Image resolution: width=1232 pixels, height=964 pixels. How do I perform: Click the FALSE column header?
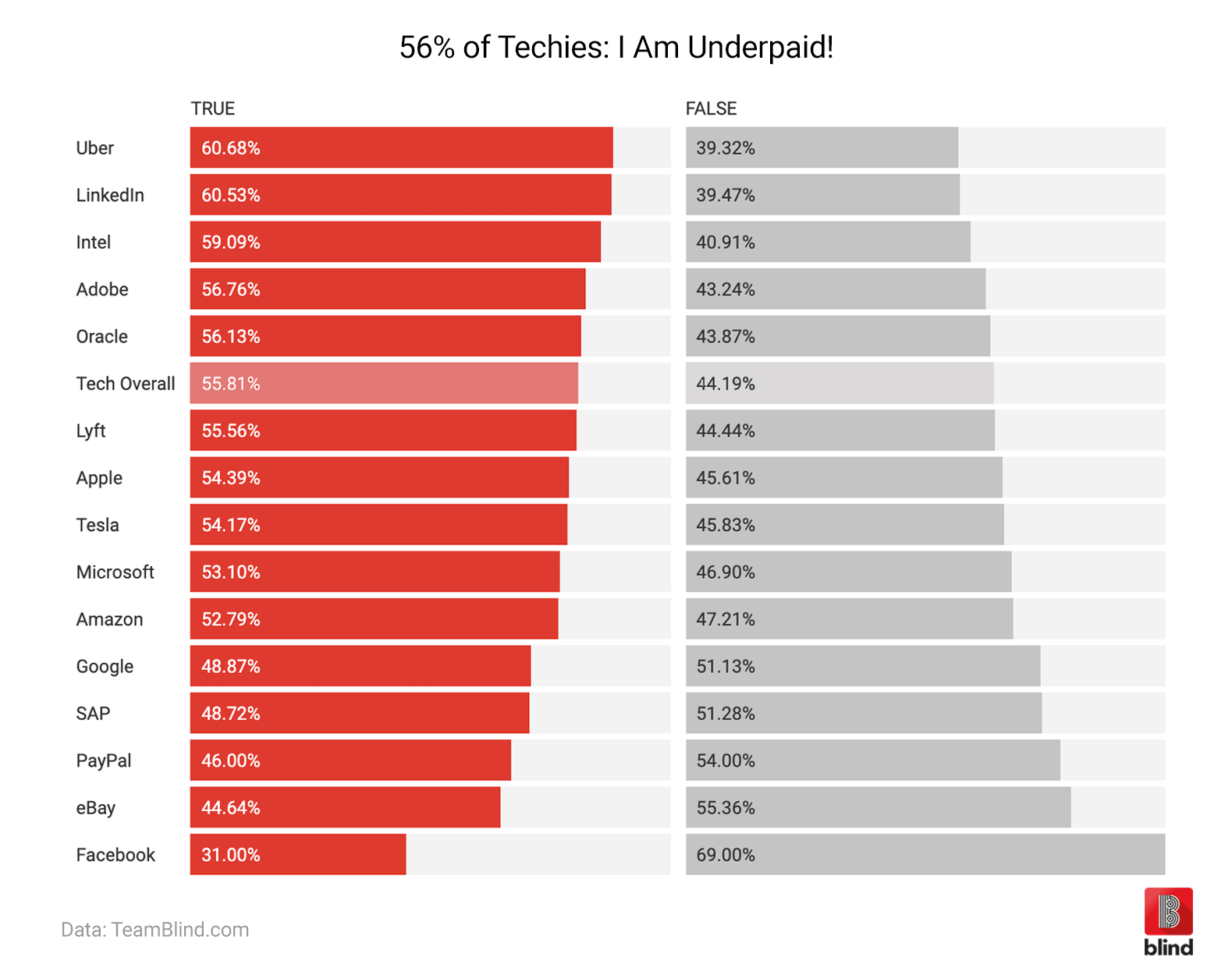pyautogui.click(x=711, y=108)
